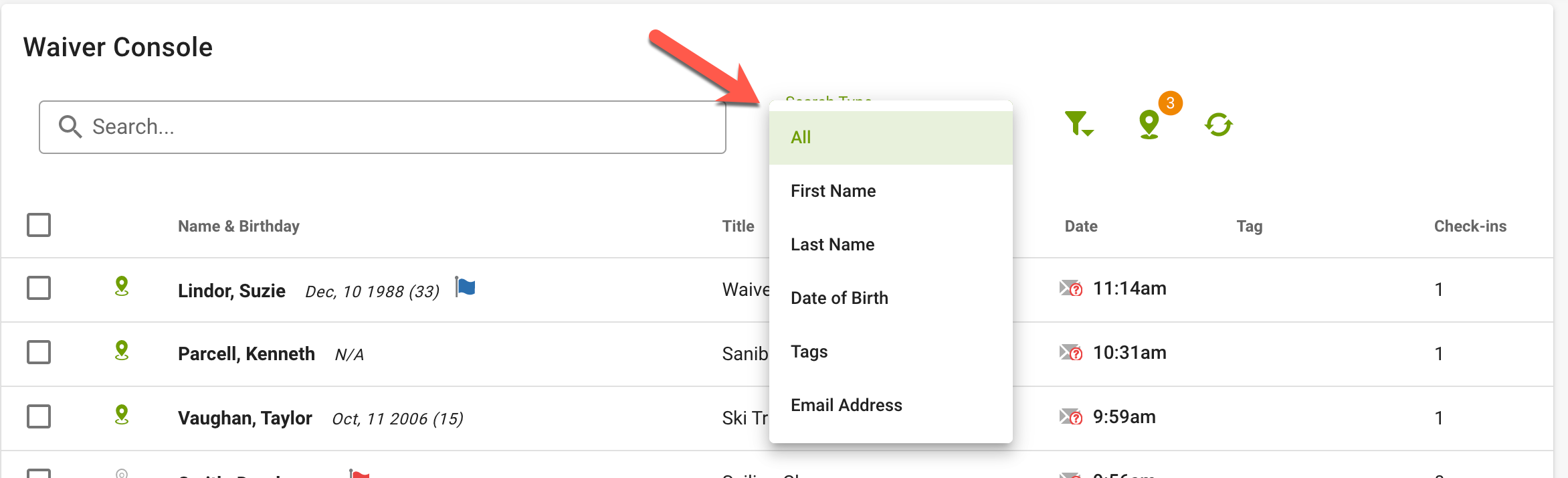
Task: Select Last Name from the dropdown list
Action: coord(891,244)
